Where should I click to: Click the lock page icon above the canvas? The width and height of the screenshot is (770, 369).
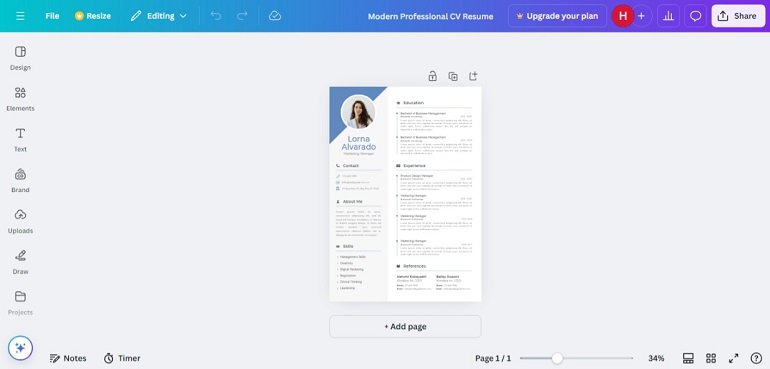pyautogui.click(x=432, y=76)
